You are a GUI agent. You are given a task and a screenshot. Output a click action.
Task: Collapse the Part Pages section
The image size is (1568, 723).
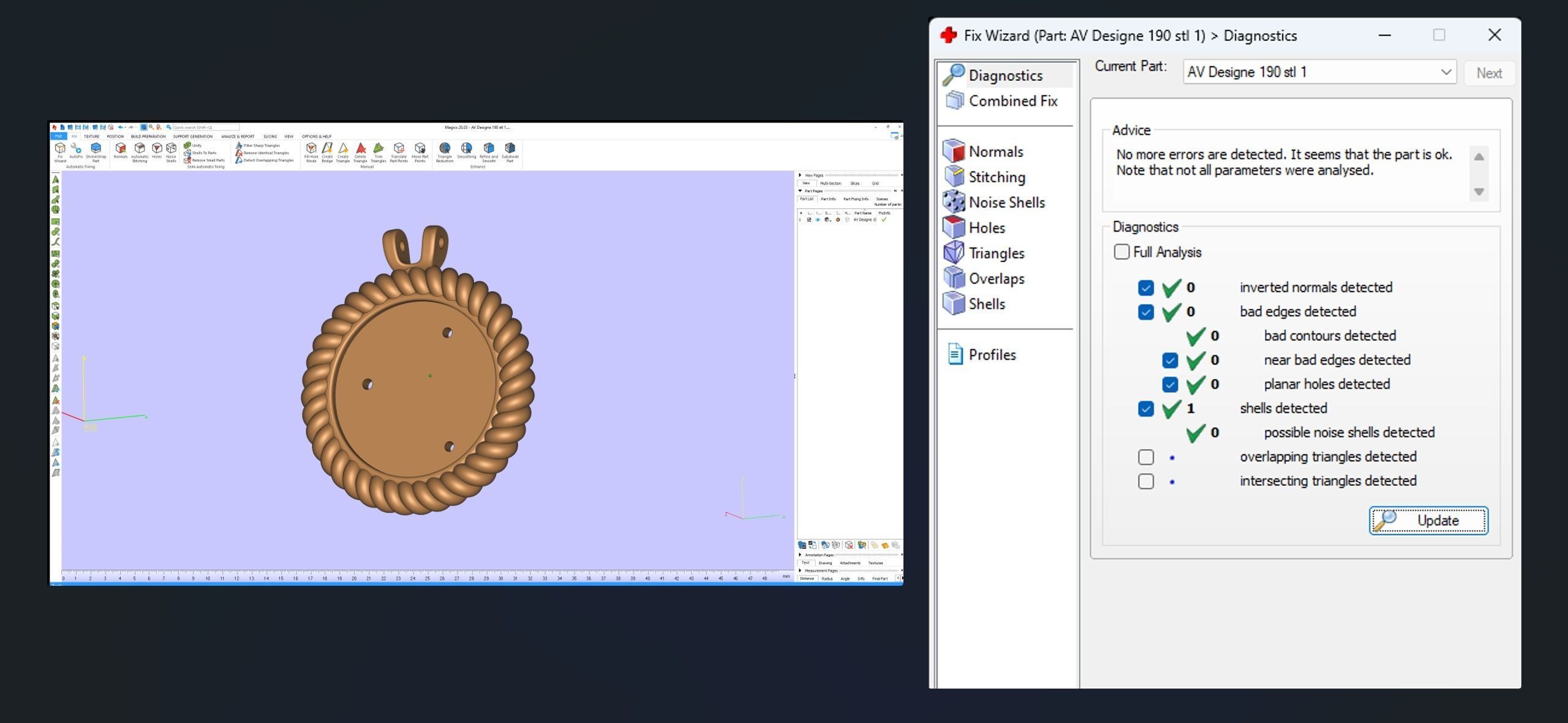pos(800,191)
